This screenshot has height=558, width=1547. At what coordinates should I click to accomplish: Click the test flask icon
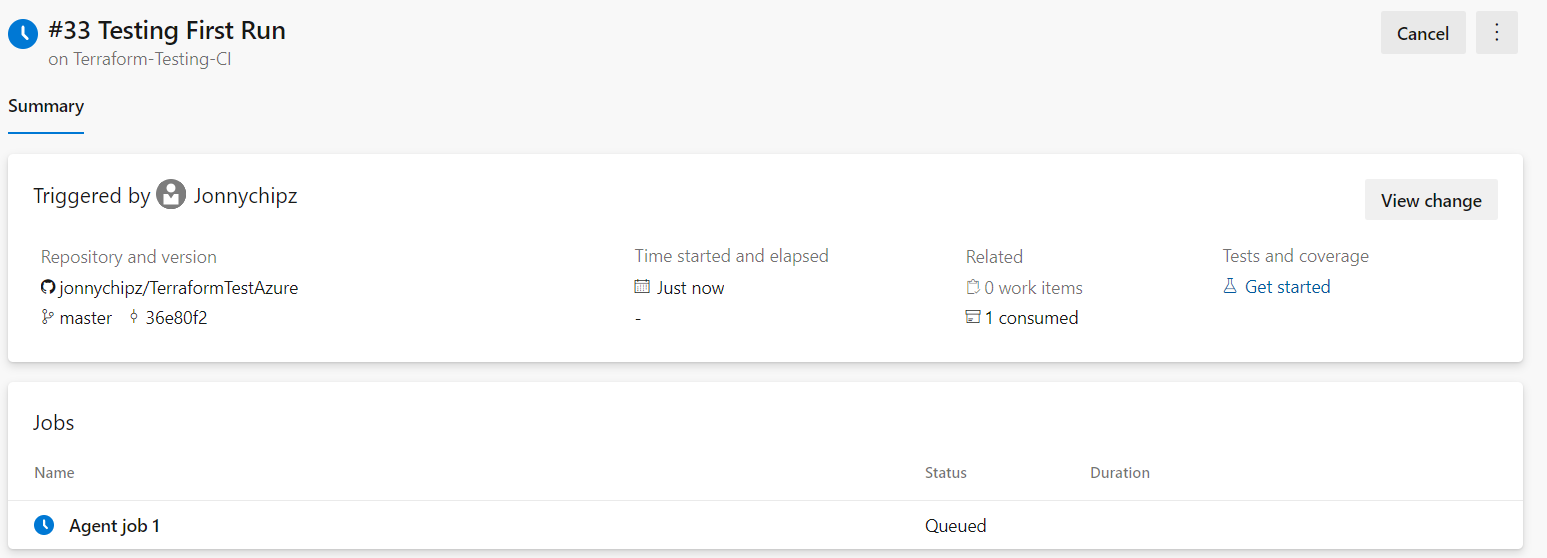1230,287
